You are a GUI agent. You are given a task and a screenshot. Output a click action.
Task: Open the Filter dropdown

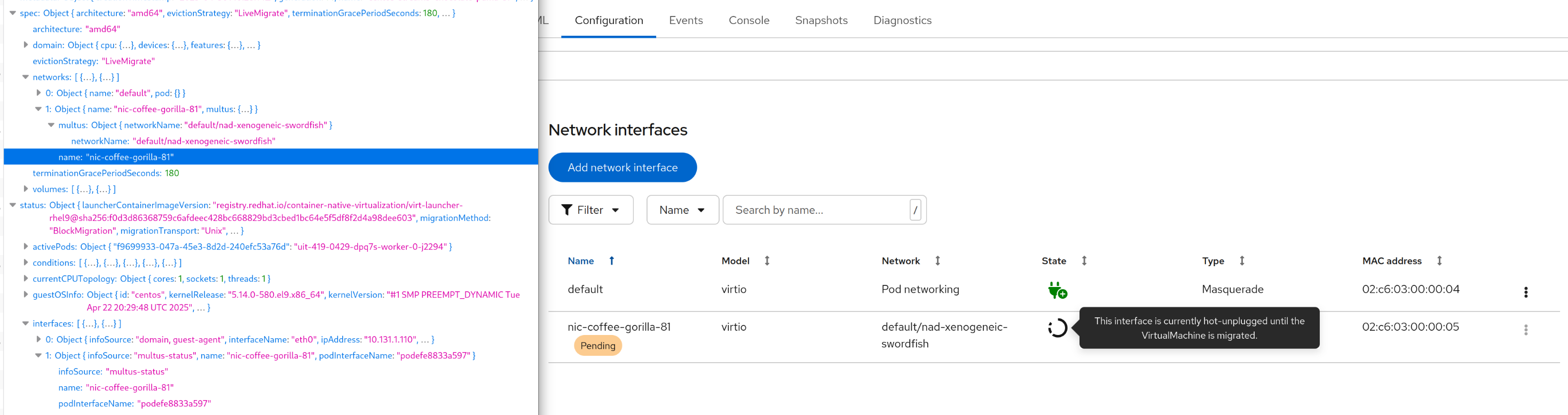click(590, 210)
